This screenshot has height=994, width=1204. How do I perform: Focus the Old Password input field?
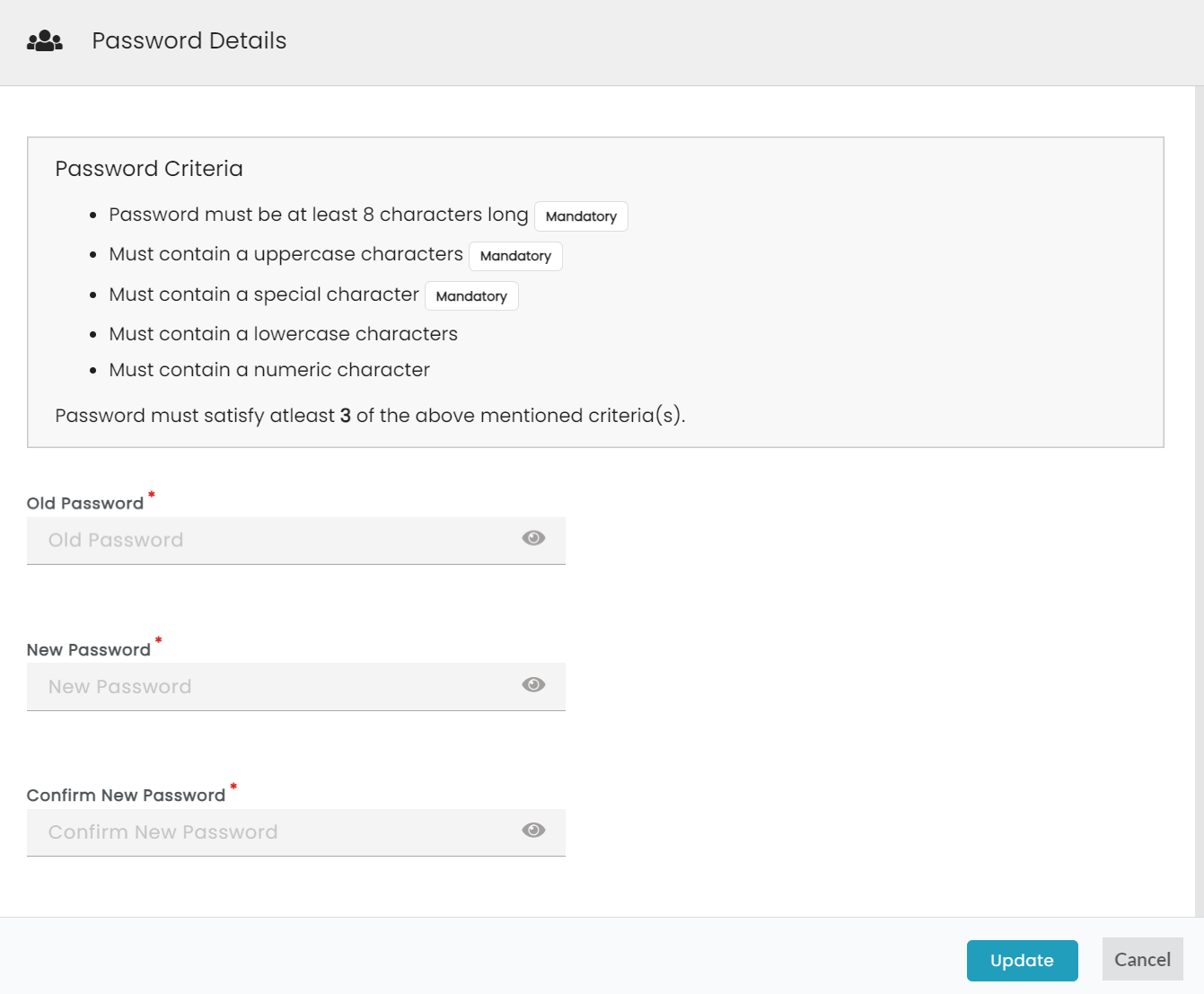coord(269,541)
